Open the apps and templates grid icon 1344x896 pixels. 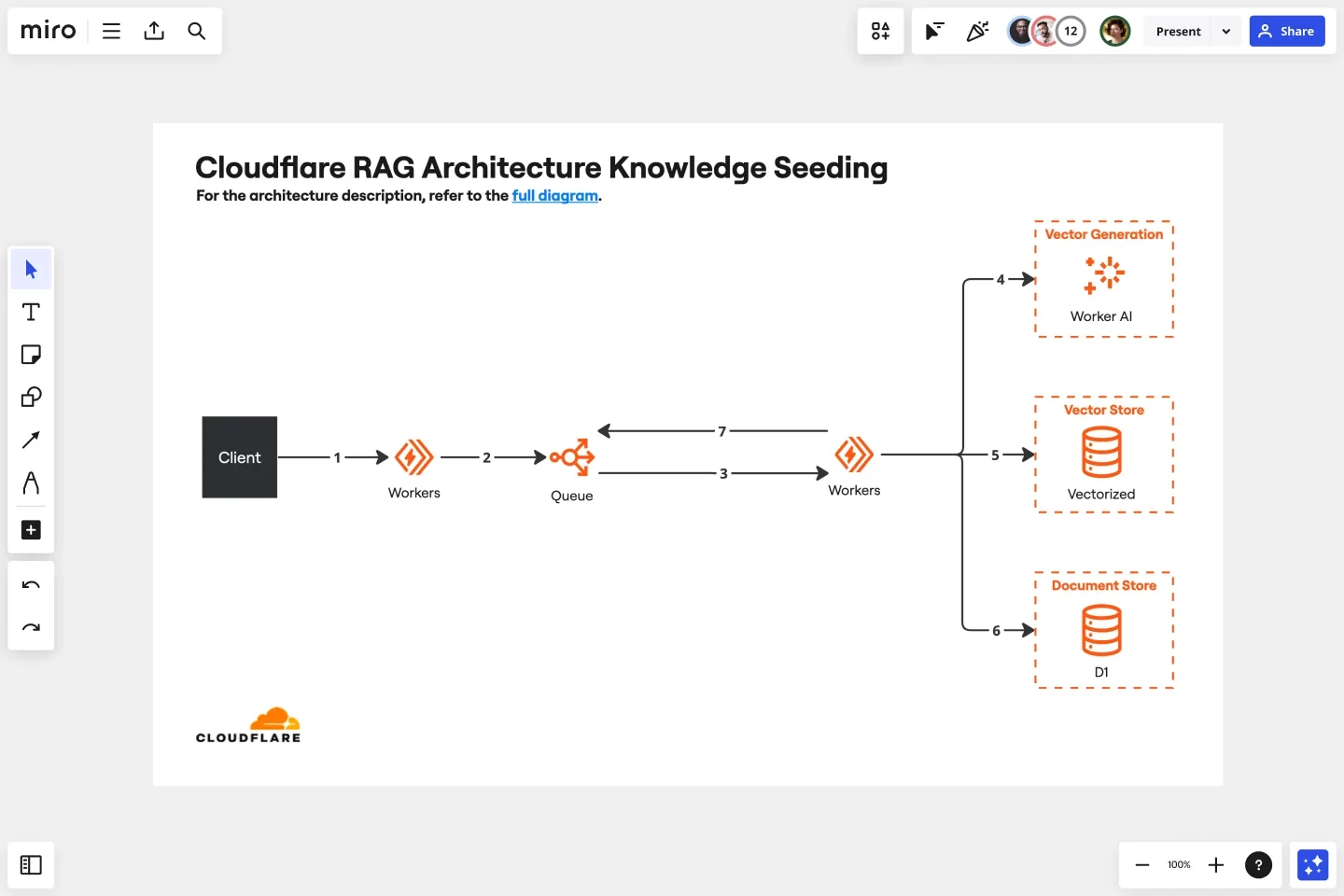(880, 31)
